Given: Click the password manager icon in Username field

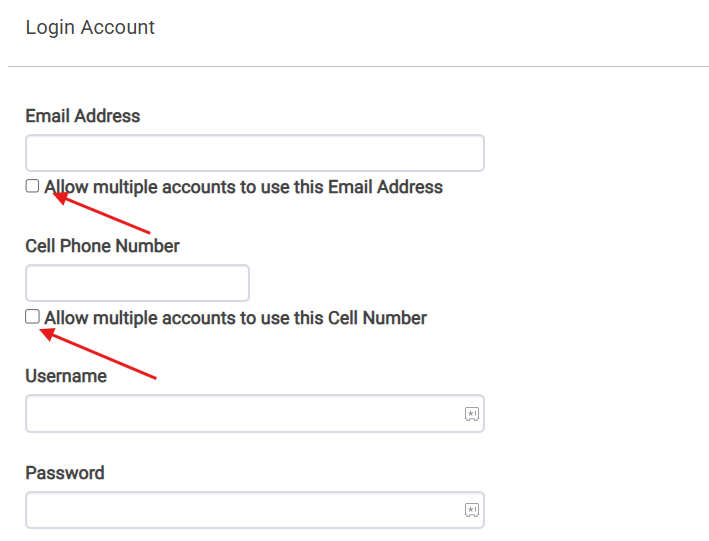Looking at the screenshot, I should (472, 414).
